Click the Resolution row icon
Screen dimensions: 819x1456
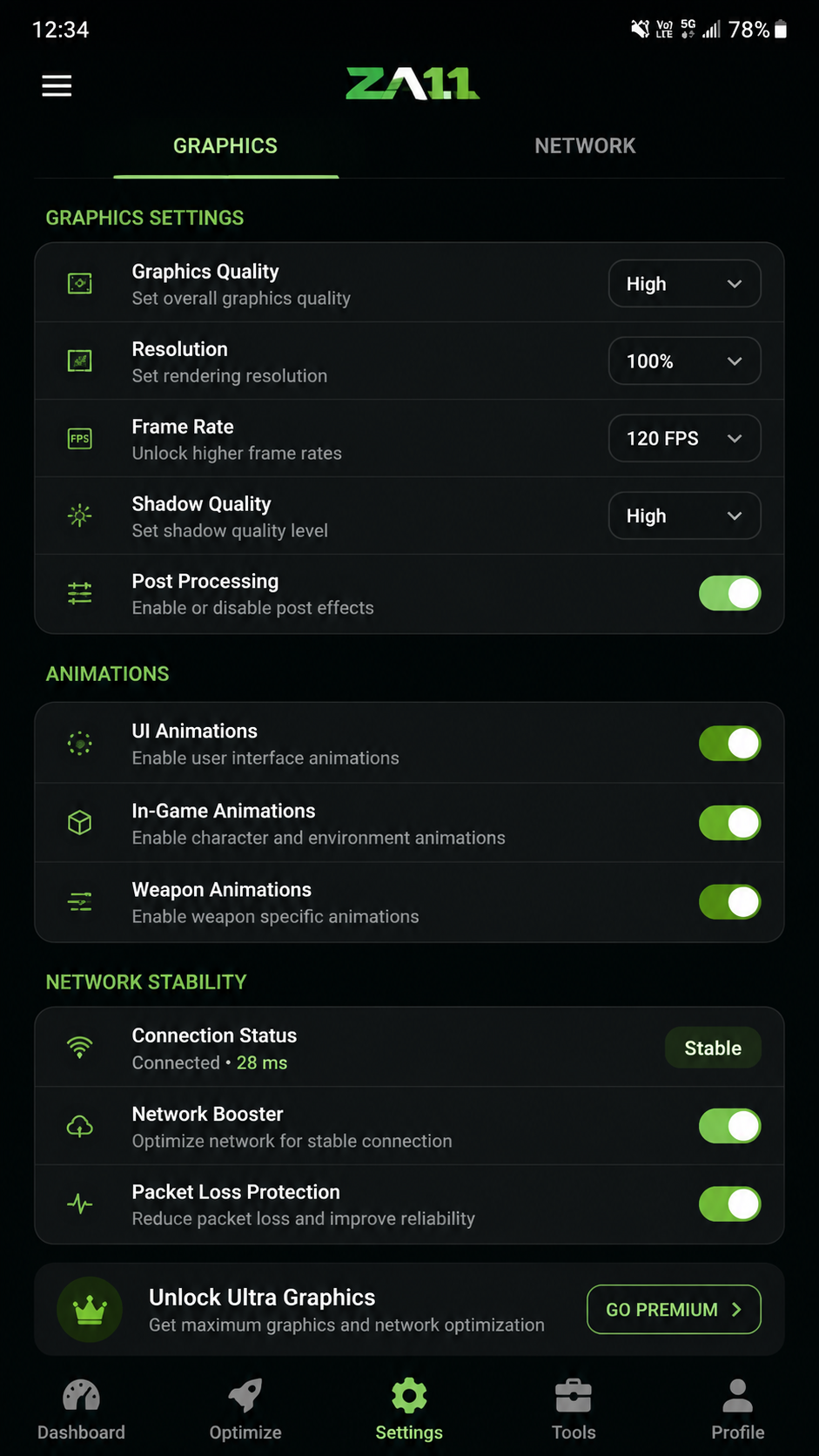pos(80,361)
